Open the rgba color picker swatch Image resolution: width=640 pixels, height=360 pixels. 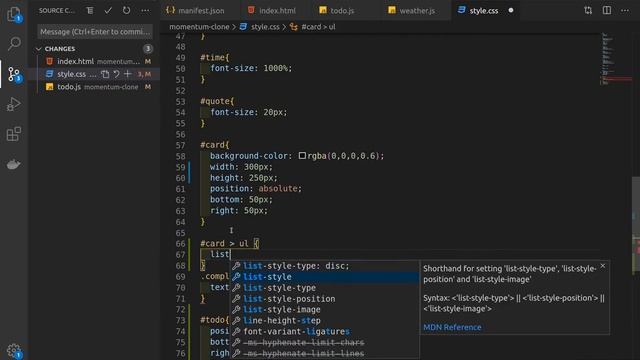point(302,156)
